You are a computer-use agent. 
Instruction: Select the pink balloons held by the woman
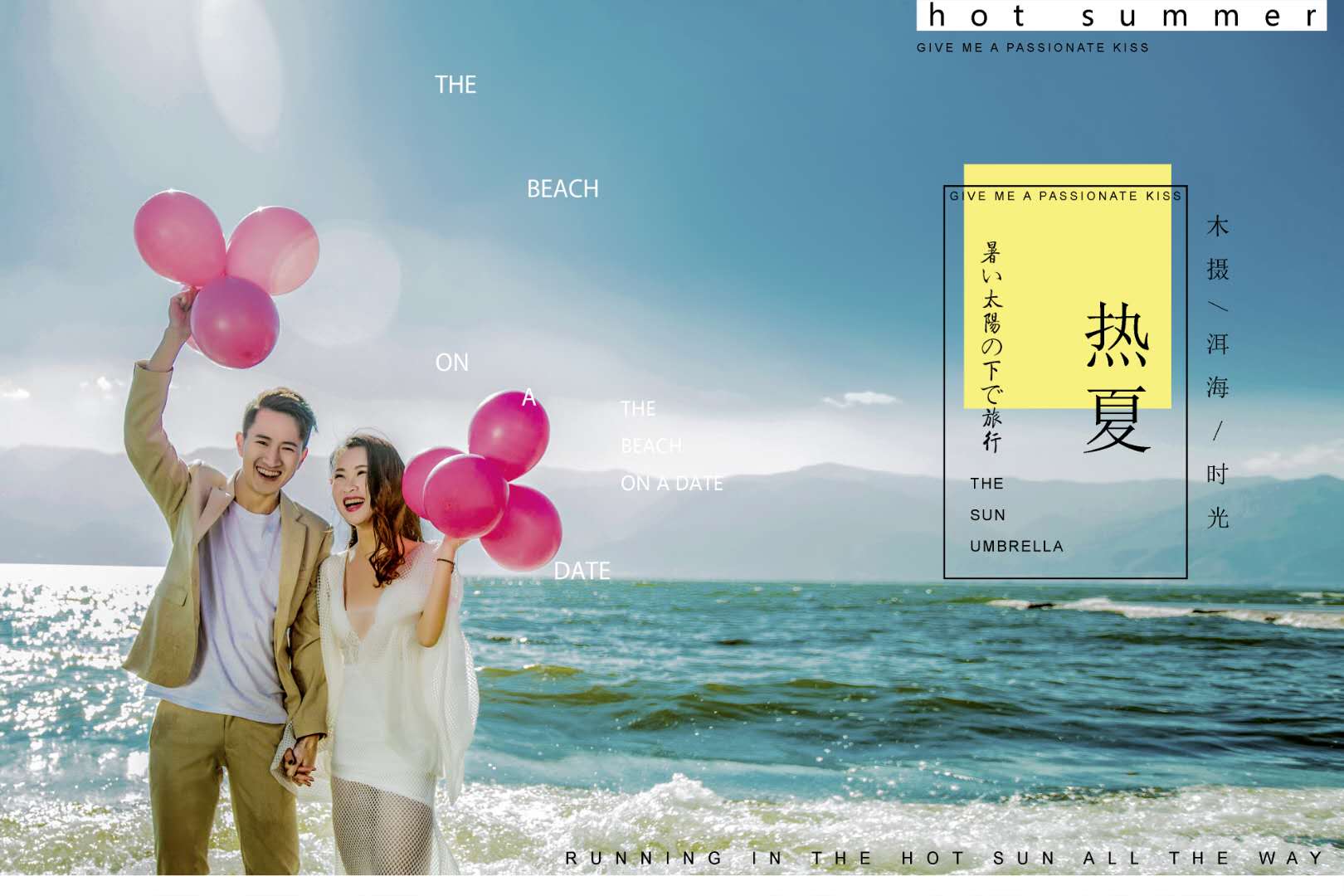[x=489, y=481]
